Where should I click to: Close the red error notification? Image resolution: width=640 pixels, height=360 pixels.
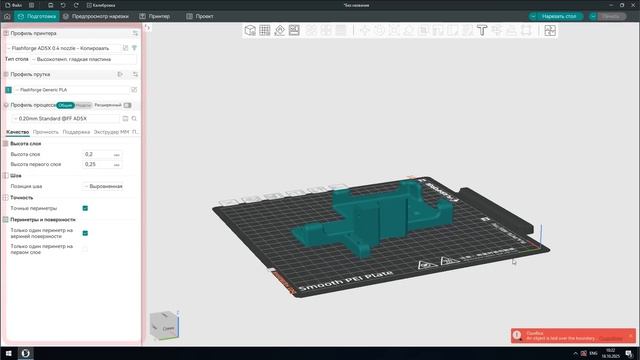pos(630,336)
